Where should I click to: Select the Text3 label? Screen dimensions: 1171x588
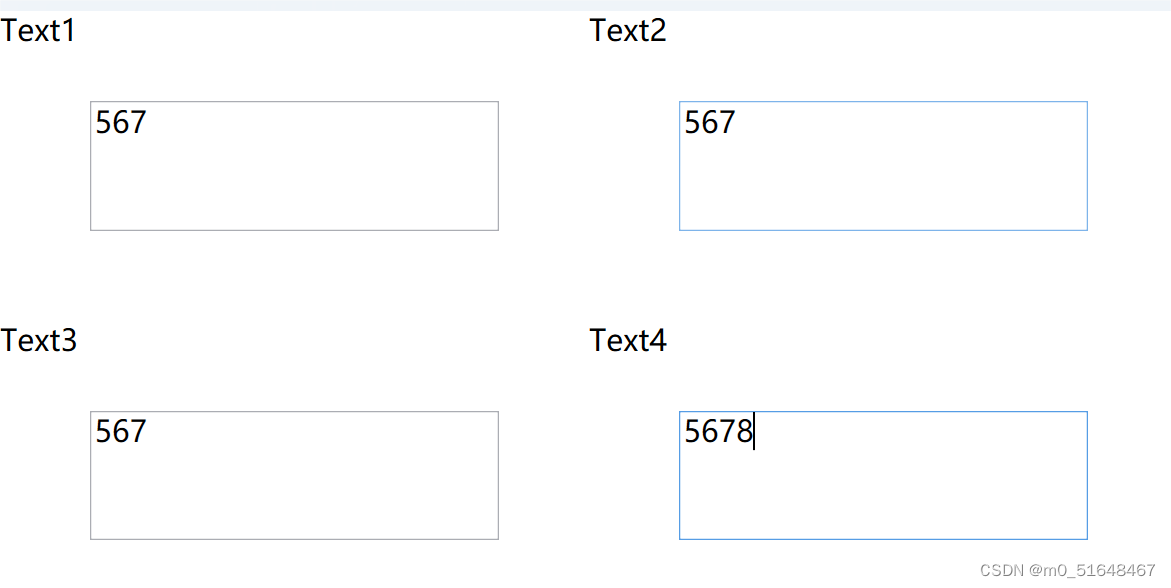tap(38, 340)
